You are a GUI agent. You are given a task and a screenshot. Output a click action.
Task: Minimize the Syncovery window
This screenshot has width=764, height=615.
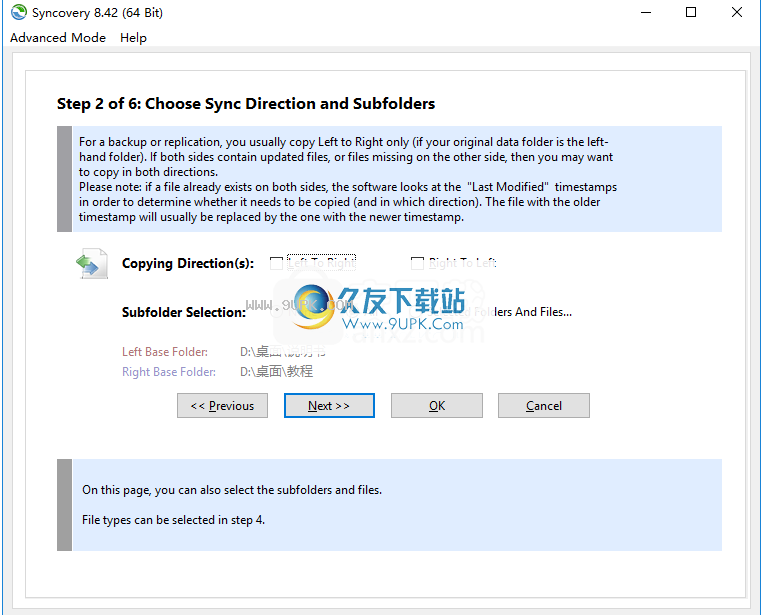646,12
